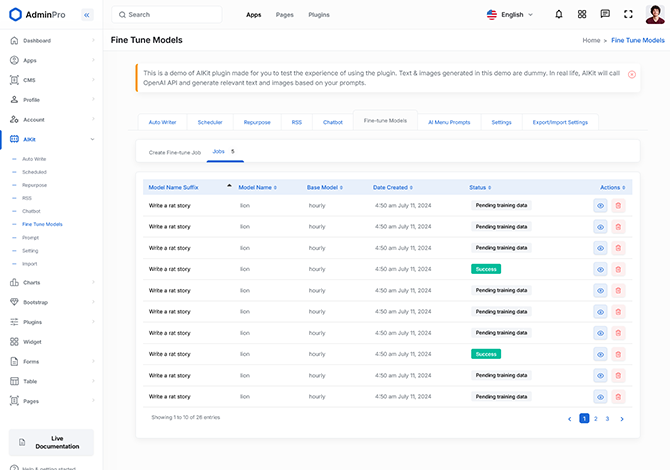Viewport: 670px width, 470px height.
Task: Open the Create Fine-tune Job tab
Action: (x=175, y=152)
